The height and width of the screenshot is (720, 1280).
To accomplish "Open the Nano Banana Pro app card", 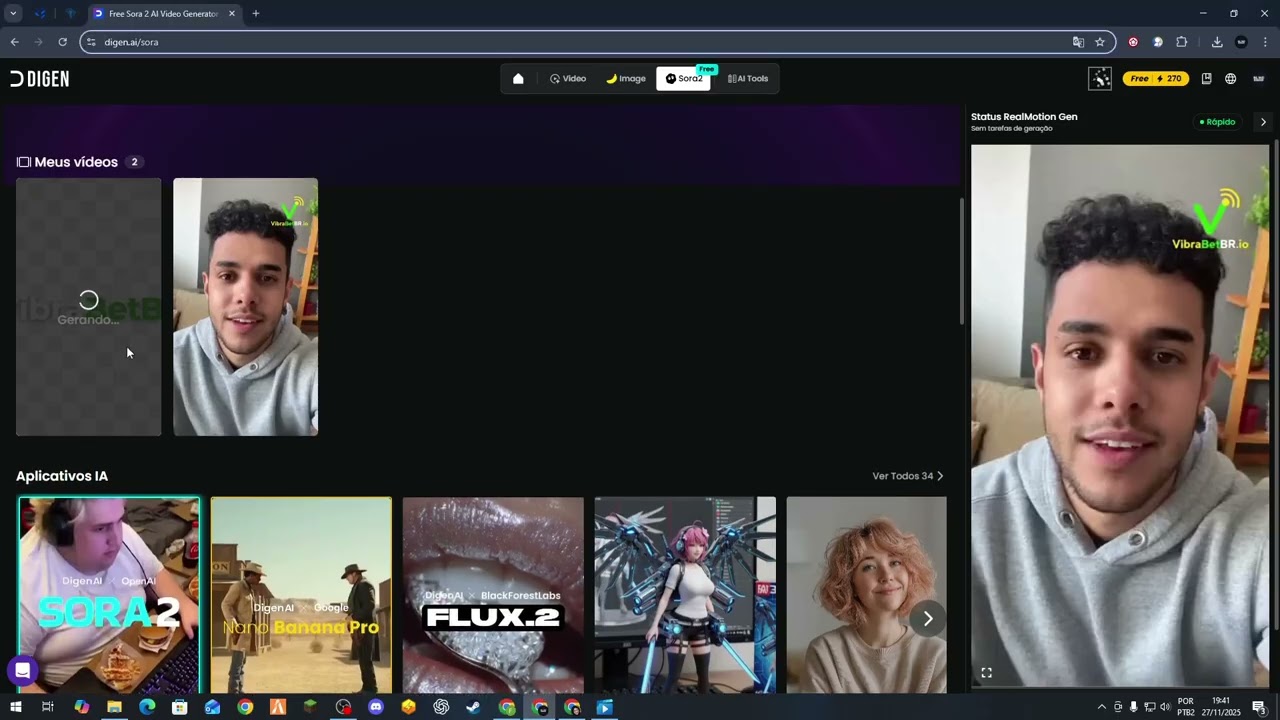I will [x=301, y=595].
